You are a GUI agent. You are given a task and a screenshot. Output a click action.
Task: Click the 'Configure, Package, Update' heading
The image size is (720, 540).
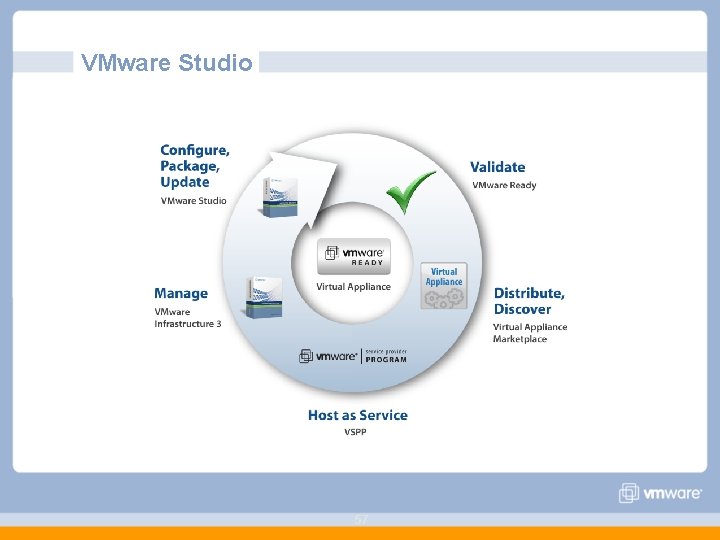pos(195,166)
